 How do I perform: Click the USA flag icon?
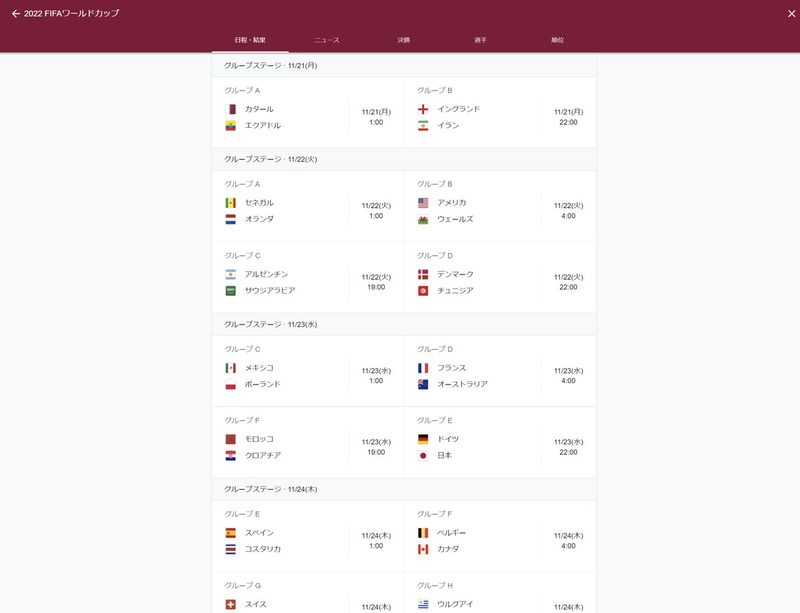(x=423, y=203)
